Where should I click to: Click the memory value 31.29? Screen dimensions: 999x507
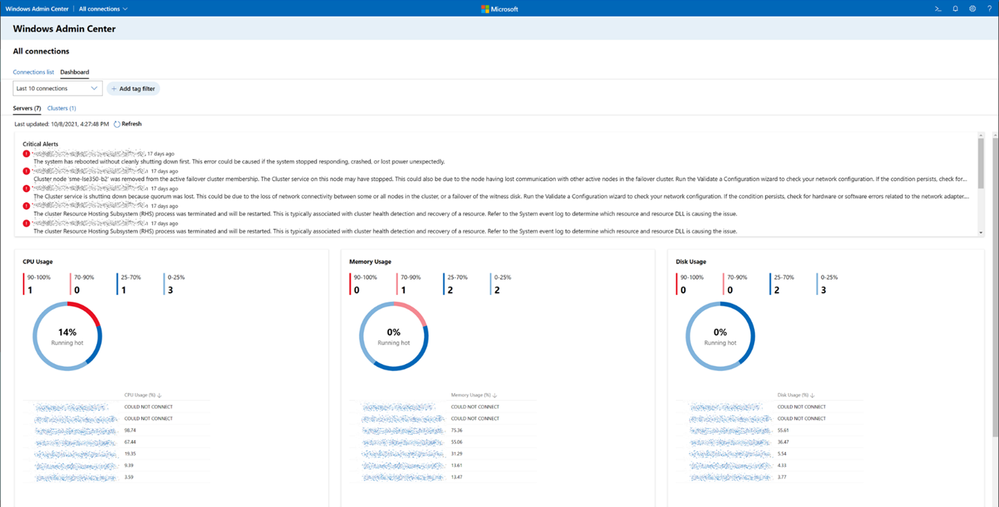[x=457, y=454]
